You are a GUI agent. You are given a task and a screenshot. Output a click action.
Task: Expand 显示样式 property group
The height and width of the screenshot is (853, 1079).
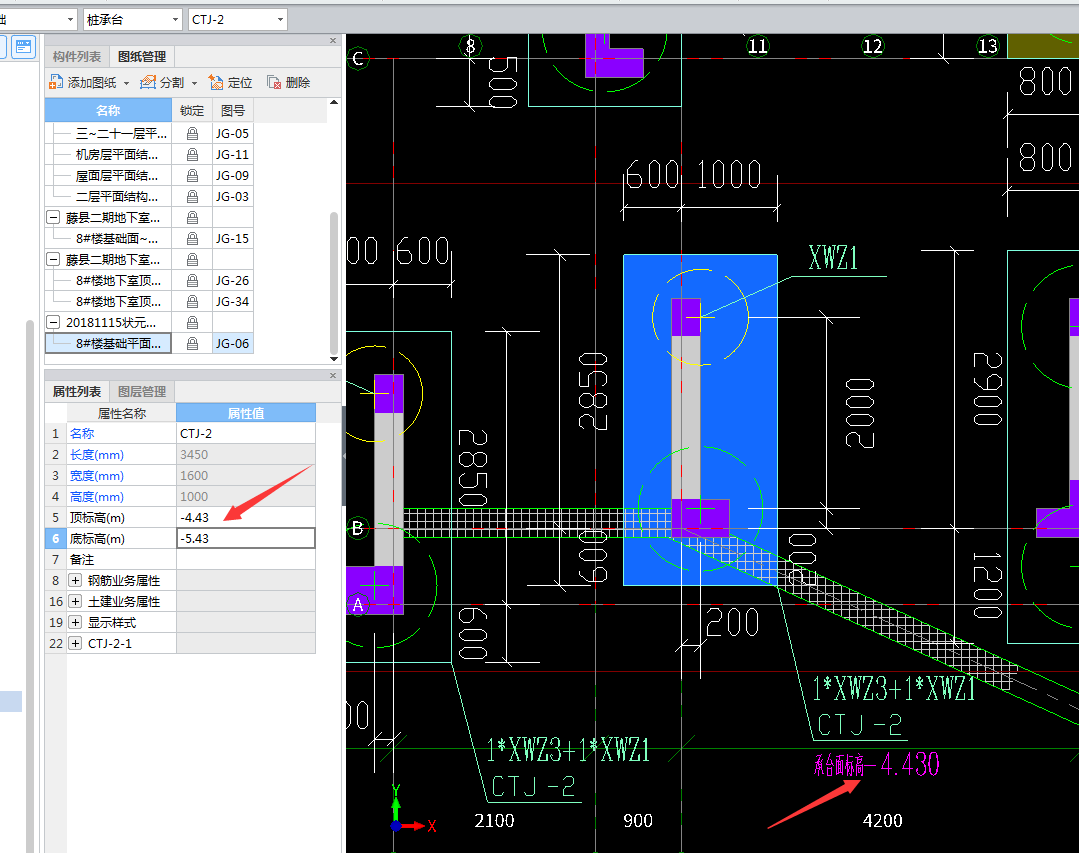click(x=76, y=623)
